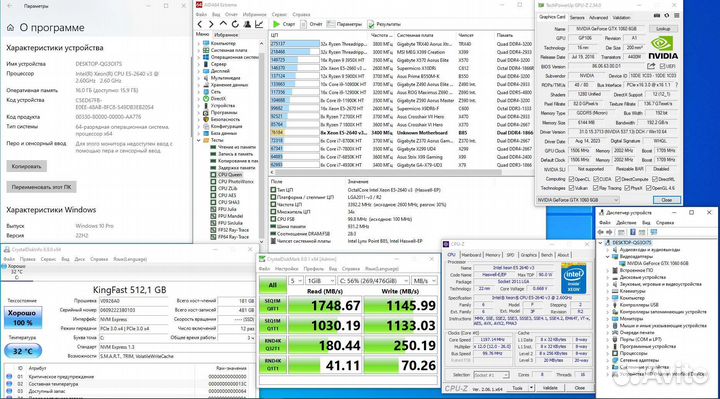
Task: Open Результаты in AIDA64 toolbar
Action: 385,24
